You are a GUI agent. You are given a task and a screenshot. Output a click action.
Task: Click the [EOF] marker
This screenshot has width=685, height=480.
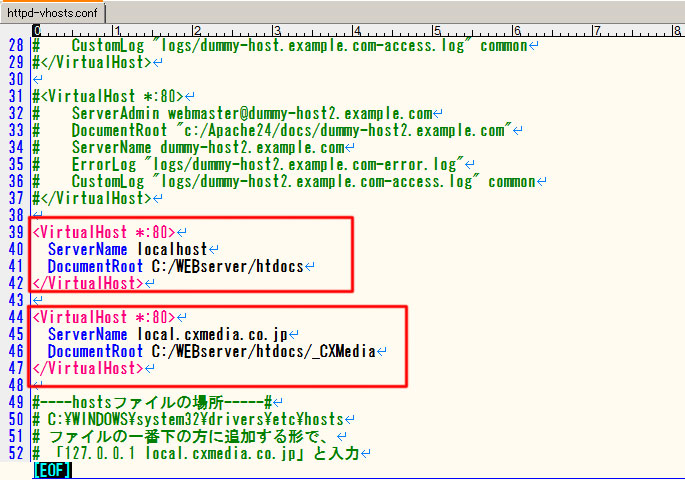52,470
